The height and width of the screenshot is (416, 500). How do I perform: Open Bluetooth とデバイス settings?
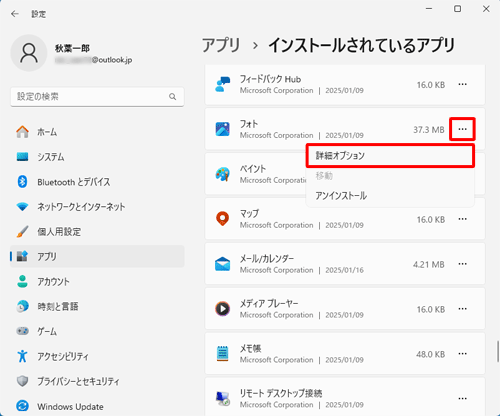point(97,182)
